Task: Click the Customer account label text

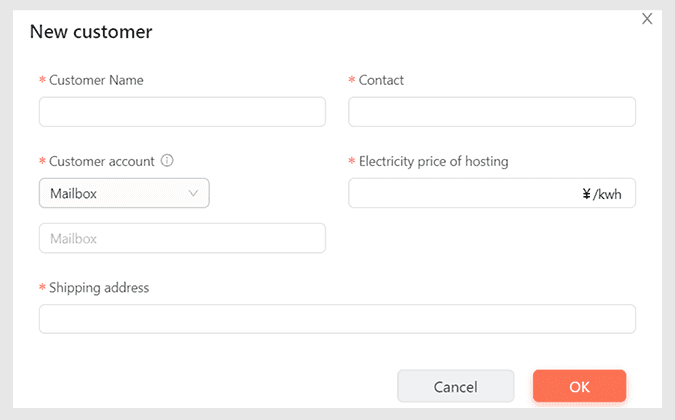Action: coord(102,161)
